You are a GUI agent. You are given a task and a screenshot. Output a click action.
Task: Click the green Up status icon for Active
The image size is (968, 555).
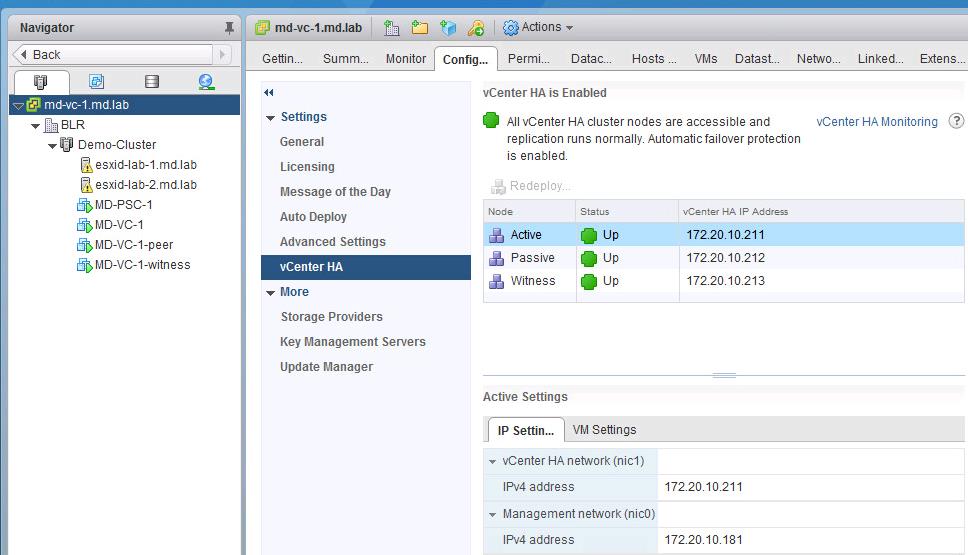click(589, 235)
